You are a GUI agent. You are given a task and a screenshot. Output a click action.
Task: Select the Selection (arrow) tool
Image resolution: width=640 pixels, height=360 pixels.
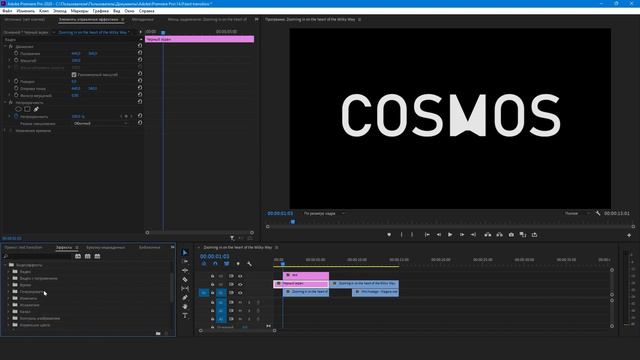(185, 253)
